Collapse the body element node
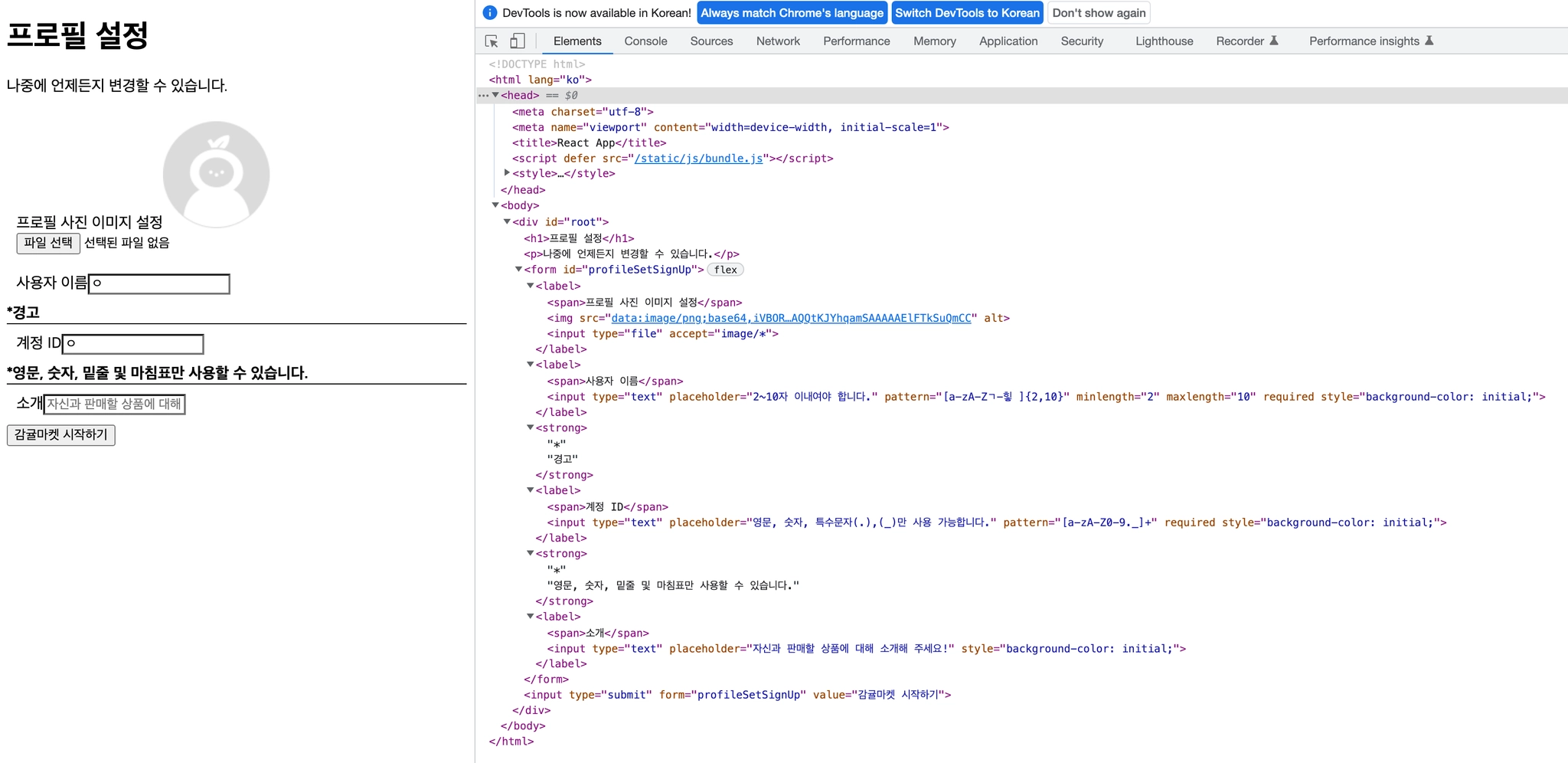The image size is (1568, 763). (x=495, y=205)
